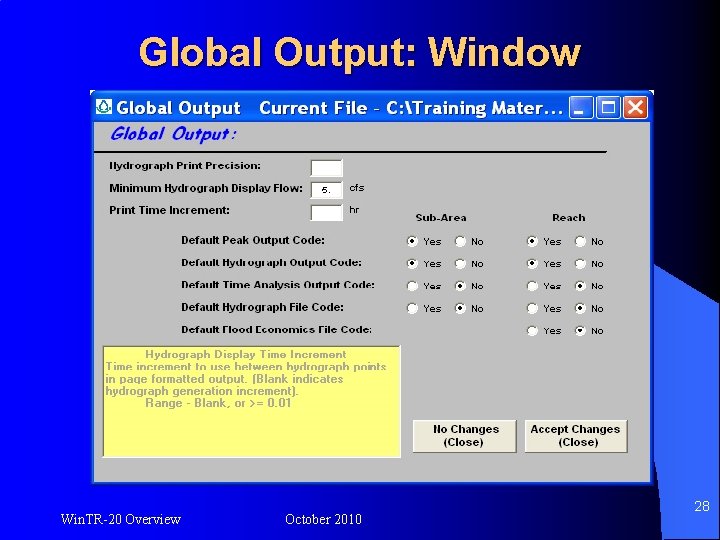Select Reach Yes for Flood Economics File Code
Image resolution: width=720 pixels, height=540 pixels.
tap(532, 331)
